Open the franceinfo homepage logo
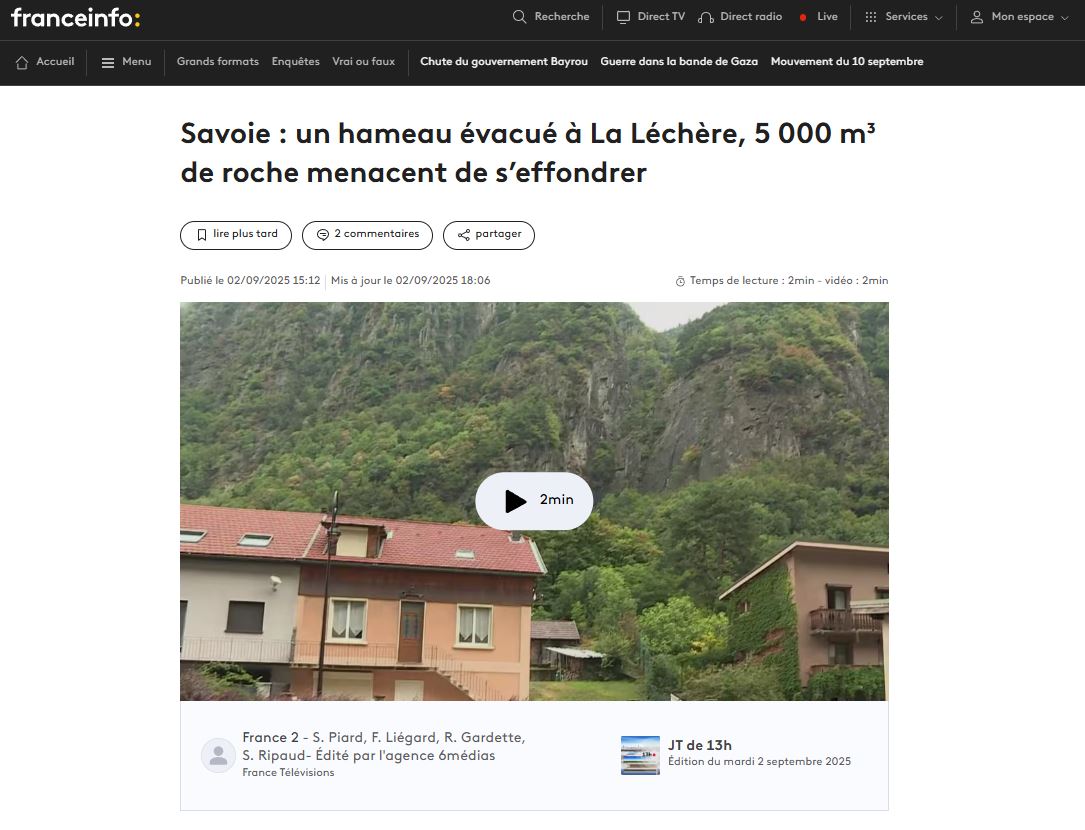 point(75,17)
